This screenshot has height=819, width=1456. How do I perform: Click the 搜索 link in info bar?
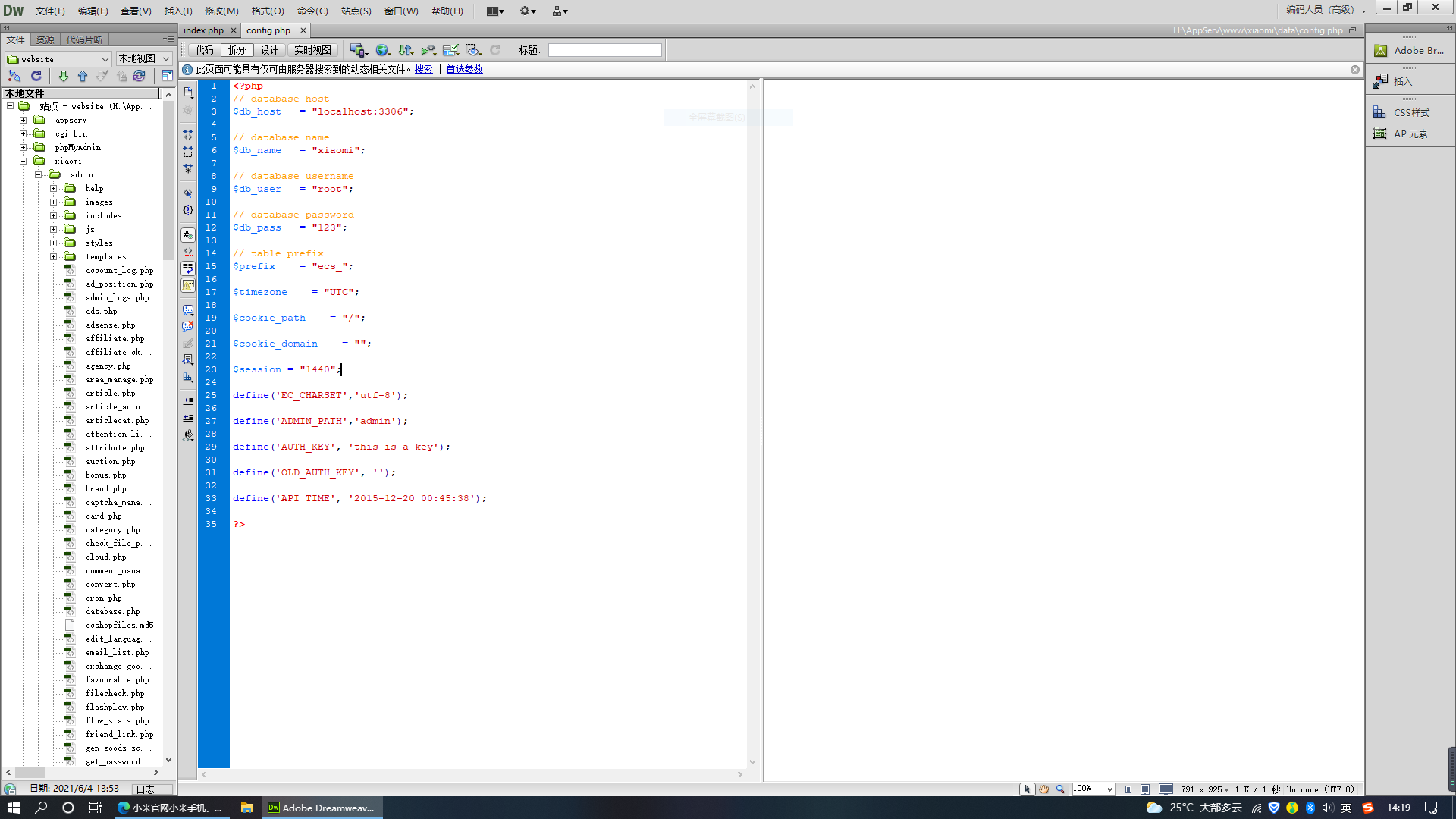(423, 69)
